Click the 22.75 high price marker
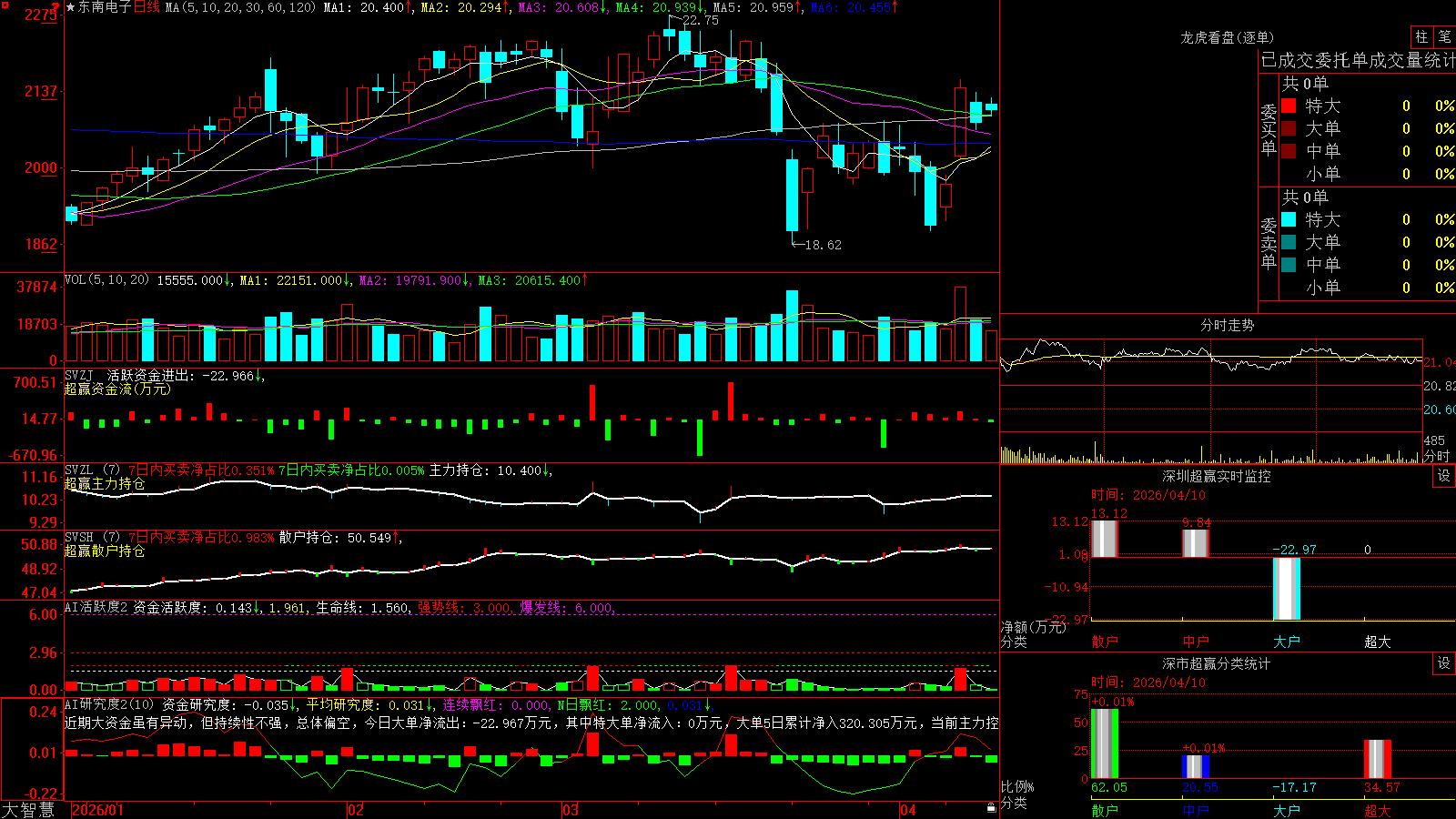Image resolution: width=1456 pixels, height=819 pixels. point(701,20)
